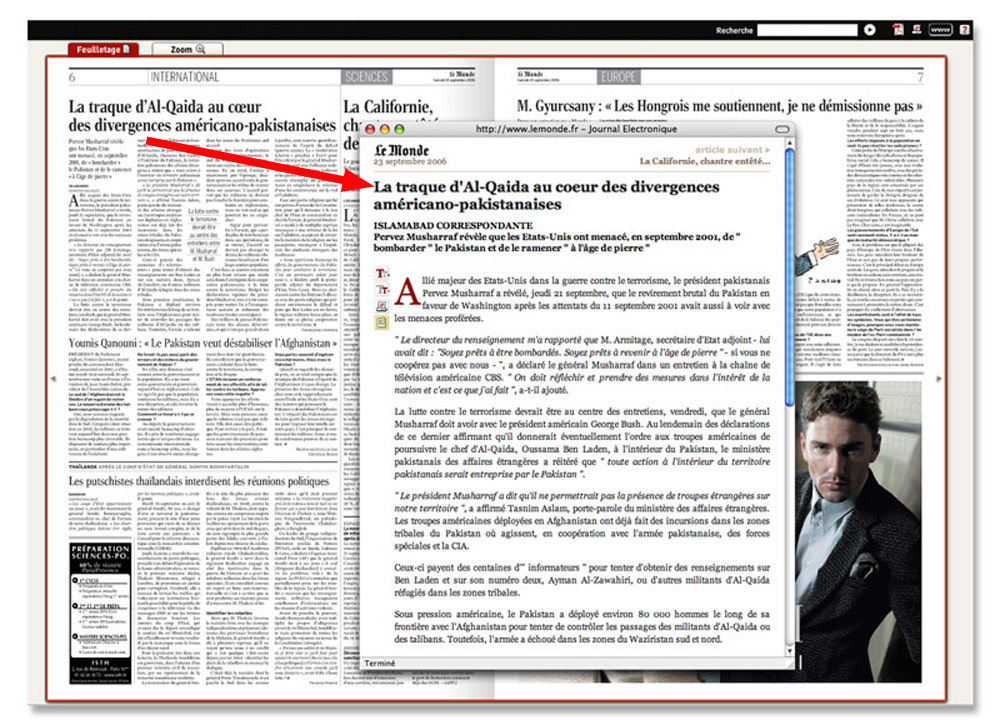Click the print icon in top bar

click(916, 30)
